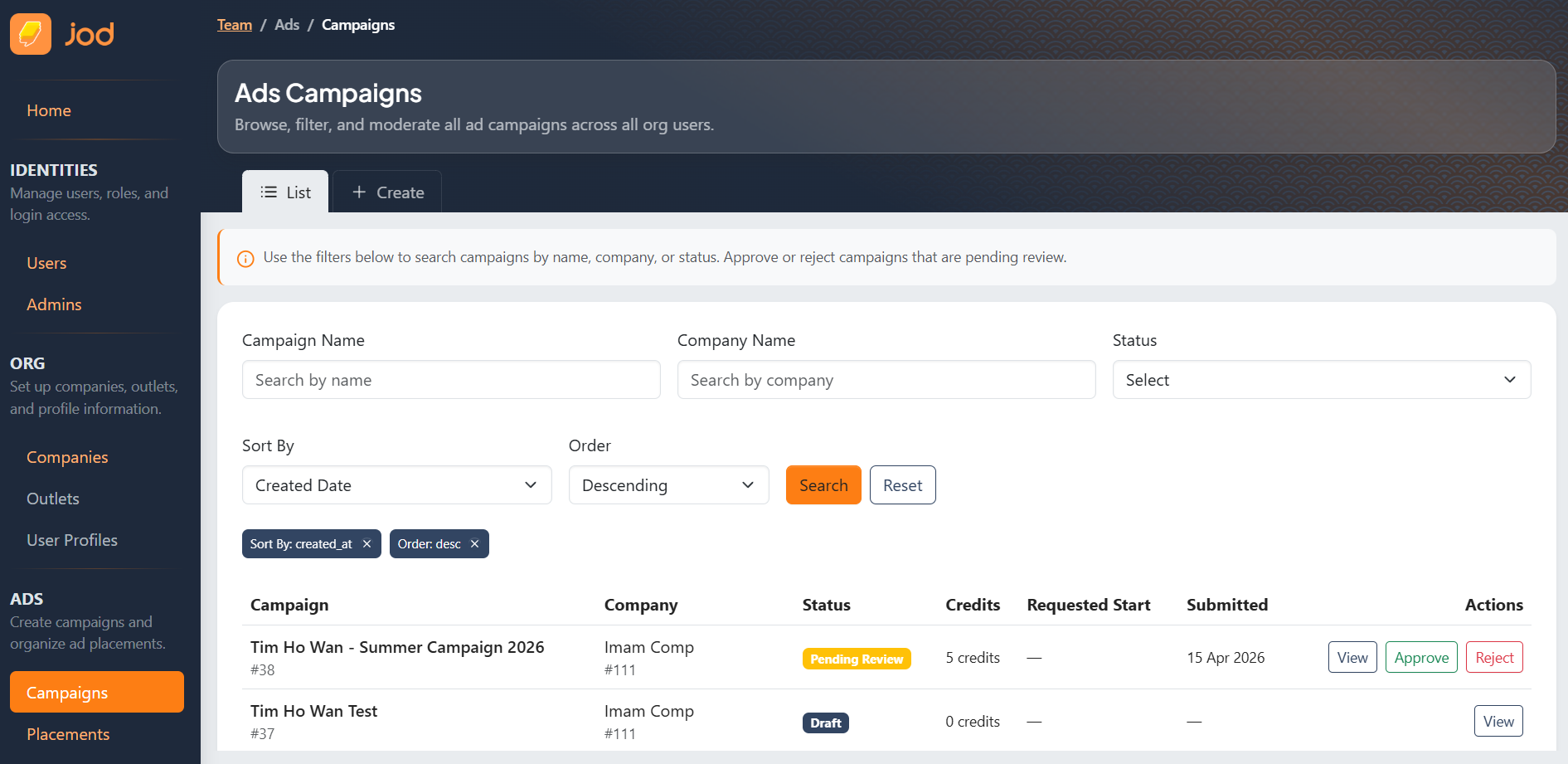The height and width of the screenshot is (764, 1568).
Task: View the Summer Campaign 2026 row
Action: coord(1352,658)
